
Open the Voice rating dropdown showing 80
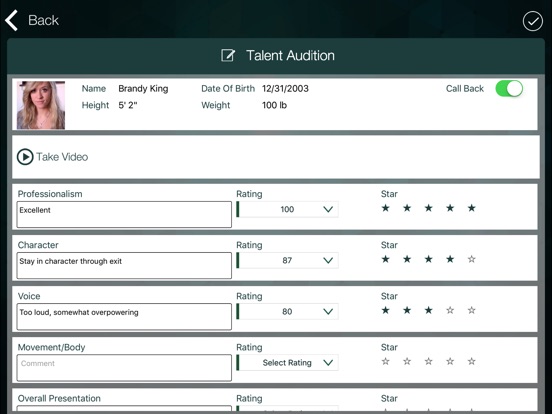pos(287,311)
